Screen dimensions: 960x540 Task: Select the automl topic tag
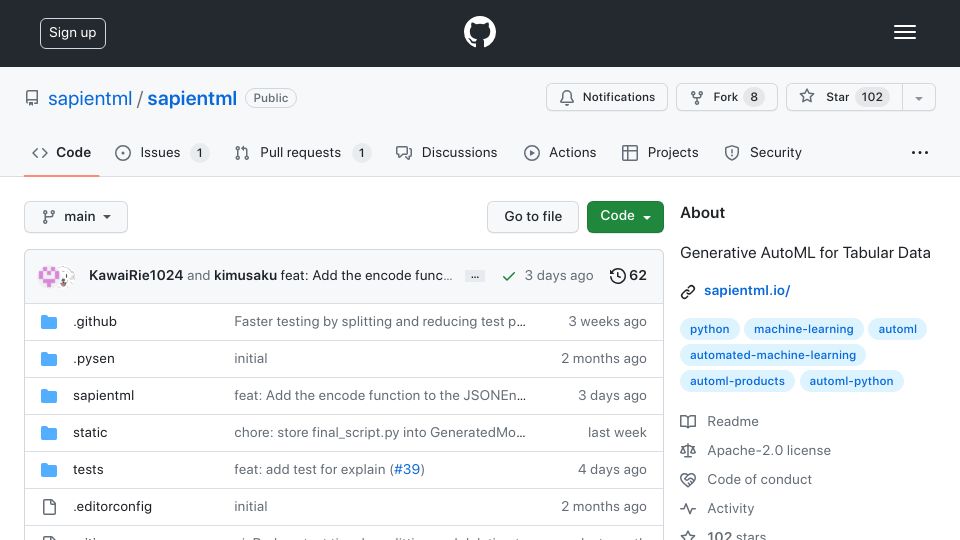tap(898, 329)
